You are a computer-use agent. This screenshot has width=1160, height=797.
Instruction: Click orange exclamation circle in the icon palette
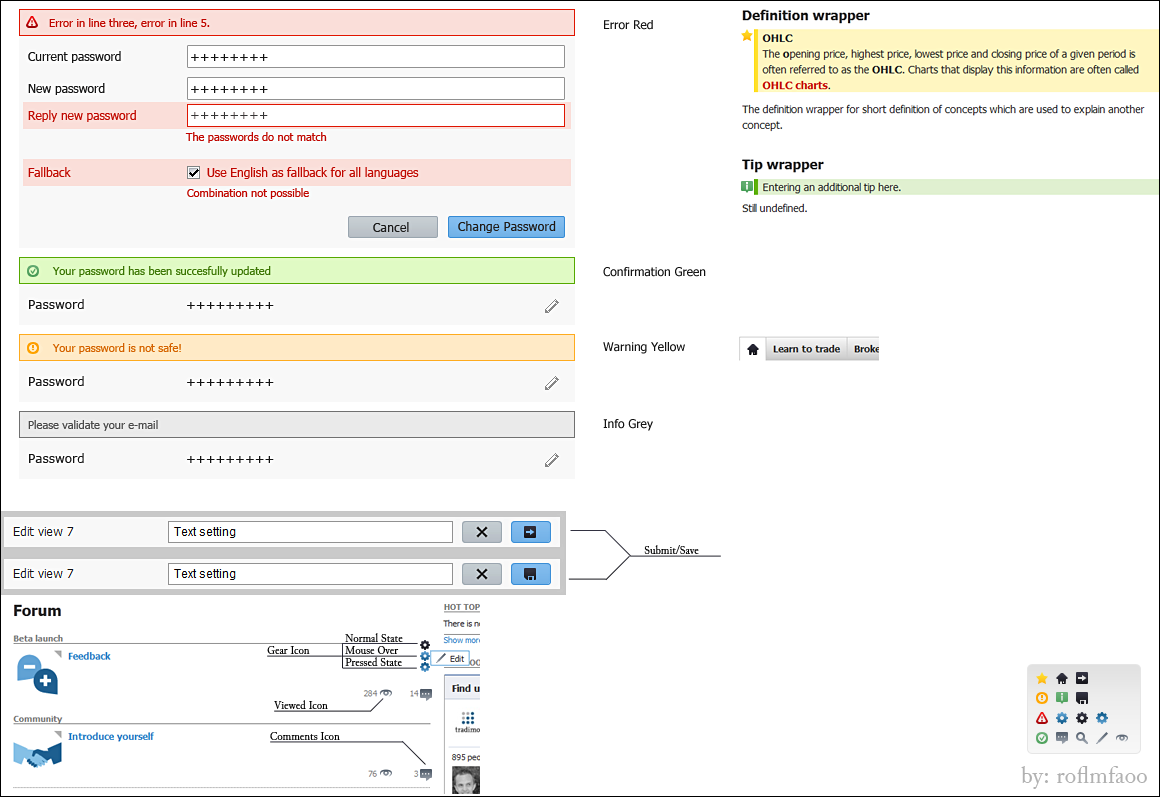(1042, 698)
